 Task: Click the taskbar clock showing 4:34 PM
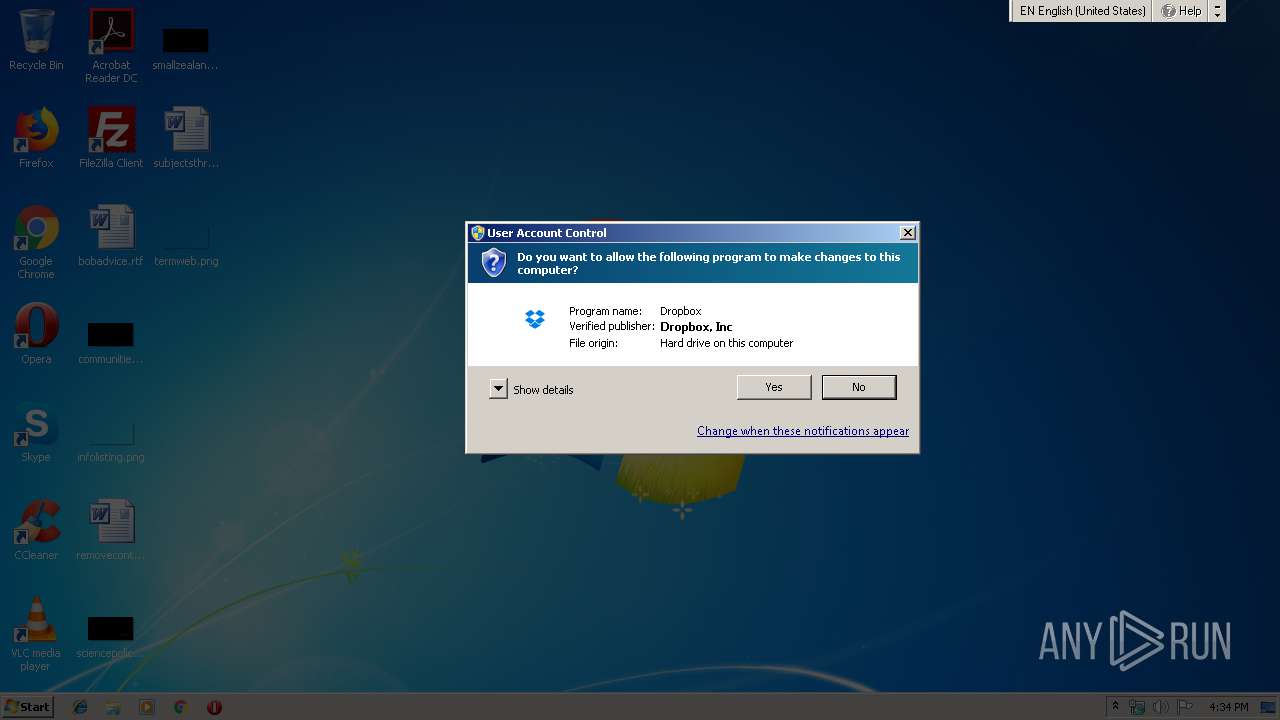1229,707
